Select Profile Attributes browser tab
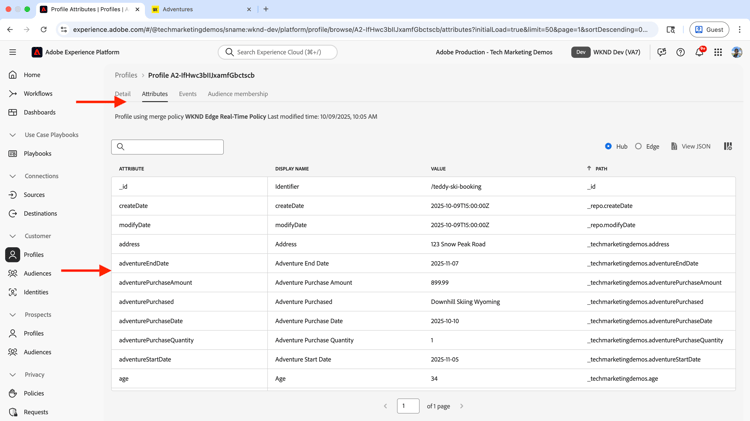Screen dimensions: 750x421 point(89,9)
